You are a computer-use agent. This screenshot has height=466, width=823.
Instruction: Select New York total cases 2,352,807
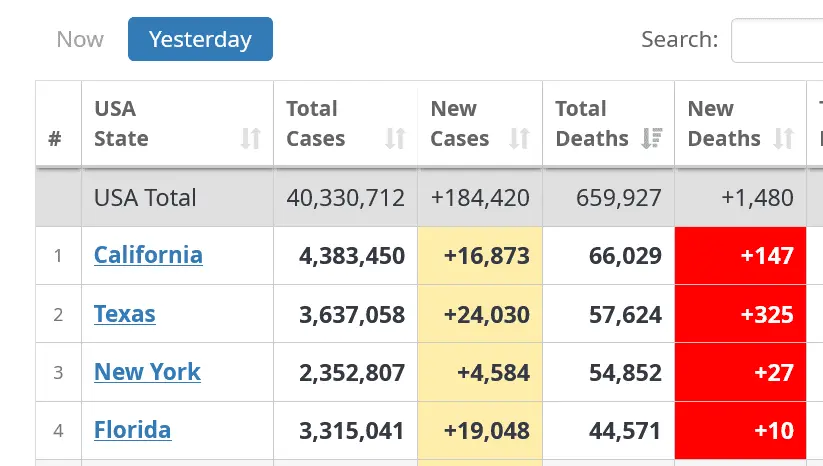[352, 373]
